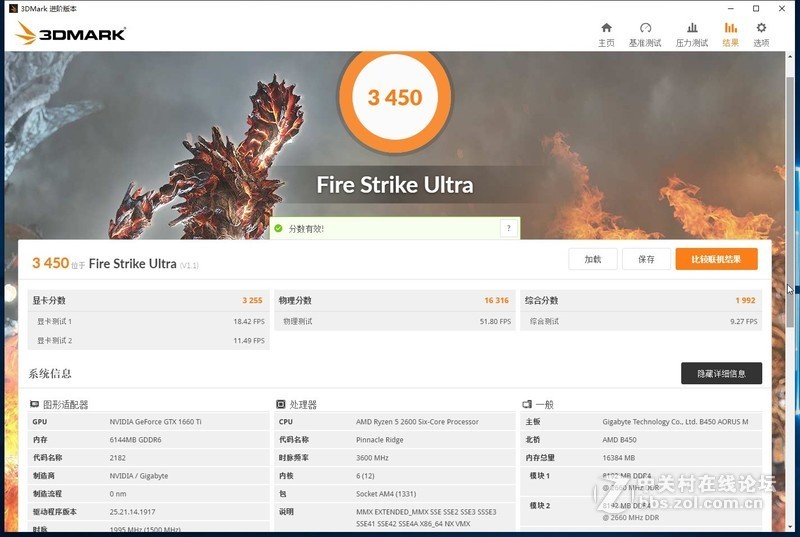800x537 pixels.
Task: Click the NVIDIA / Gigabyte manufacturer value
Action: coord(138,476)
